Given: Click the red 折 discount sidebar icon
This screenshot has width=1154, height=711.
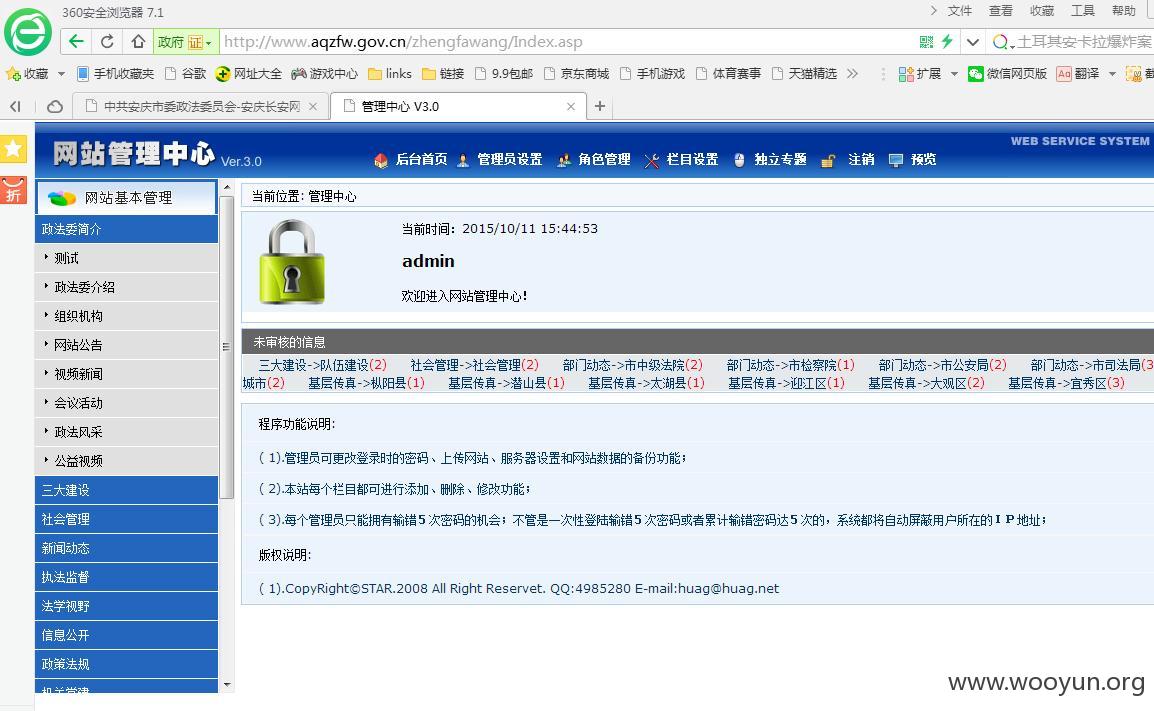Looking at the screenshot, I should point(13,190).
